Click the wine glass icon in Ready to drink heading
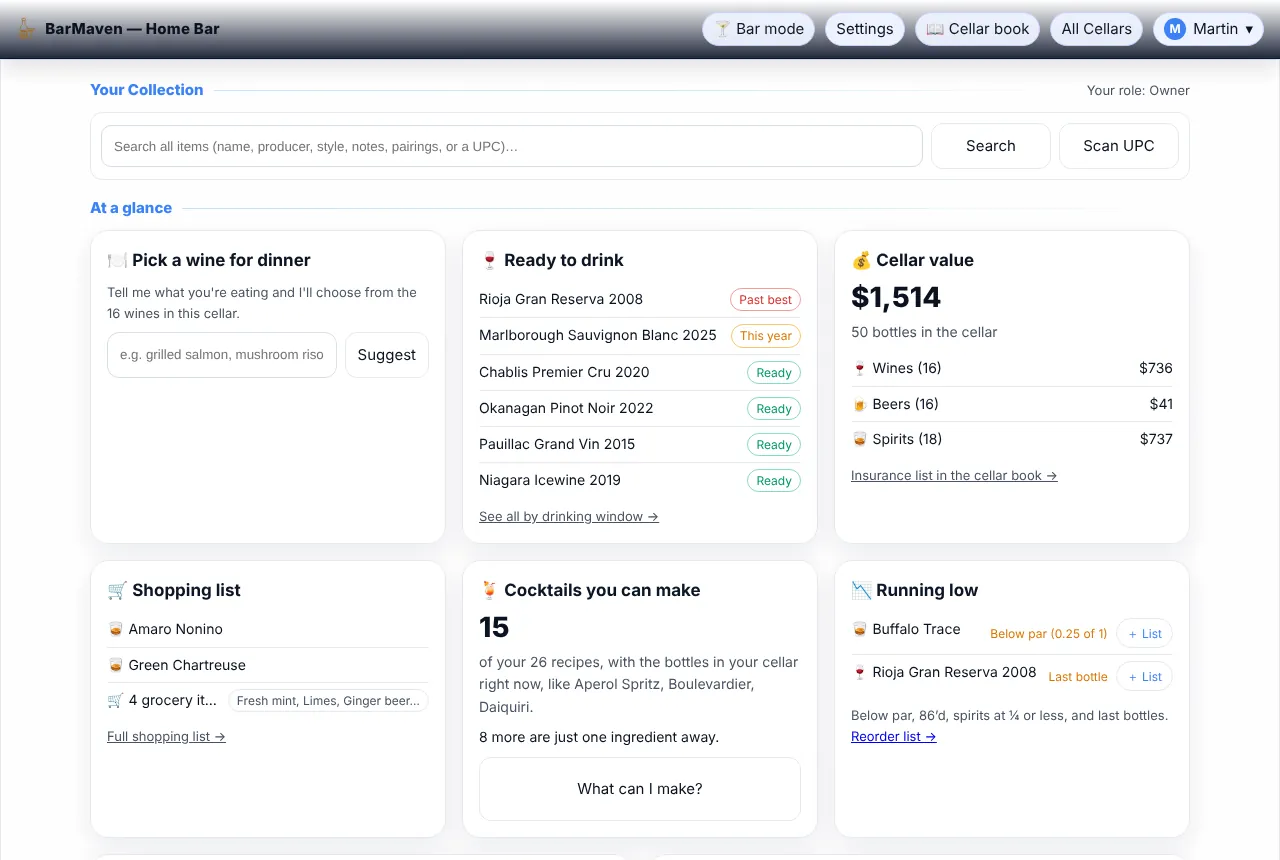The width and height of the screenshot is (1280, 860). coord(489,260)
